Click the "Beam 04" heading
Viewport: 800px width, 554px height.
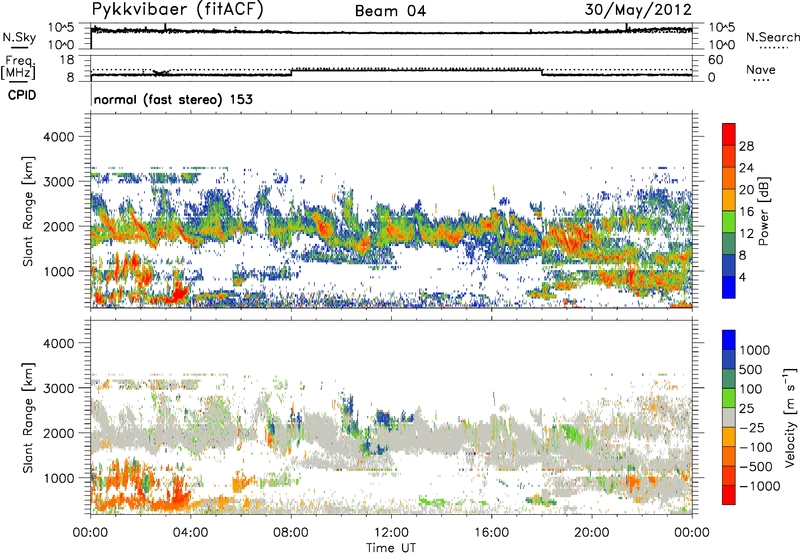pos(390,11)
